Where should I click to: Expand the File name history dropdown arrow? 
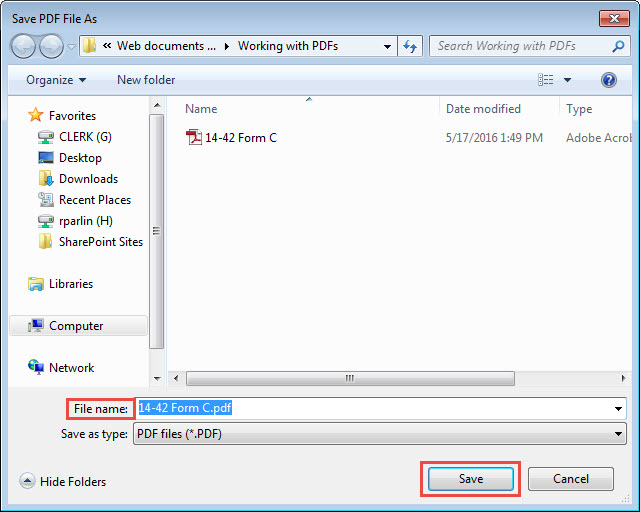pos(618,408)
